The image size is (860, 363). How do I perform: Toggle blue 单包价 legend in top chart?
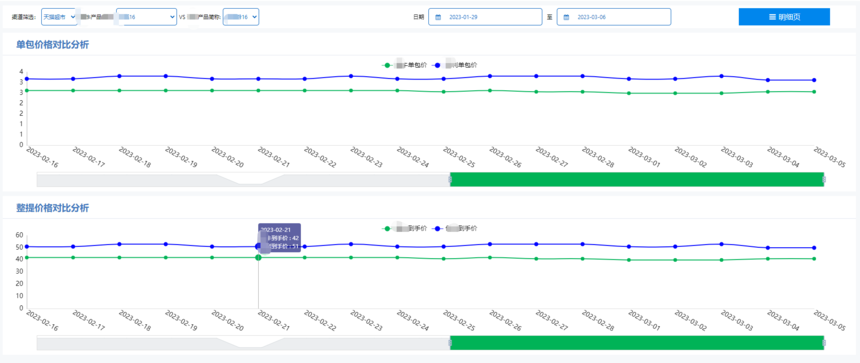click(455, 65)
